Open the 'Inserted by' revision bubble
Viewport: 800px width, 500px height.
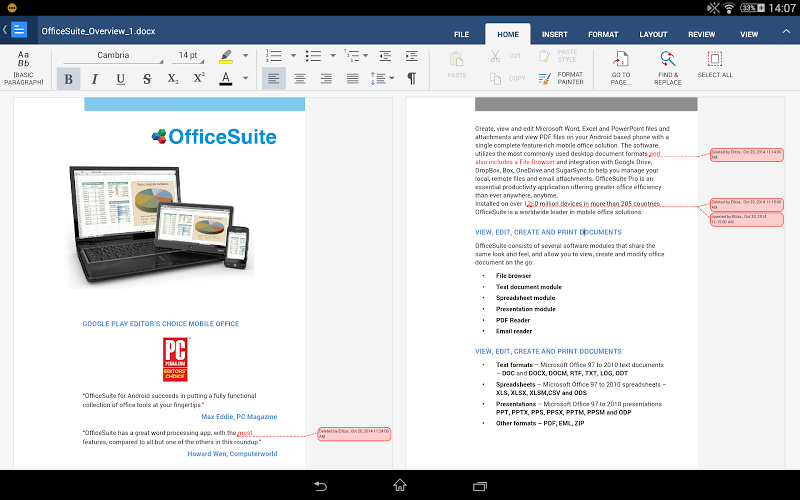click(x=747, y=219)
